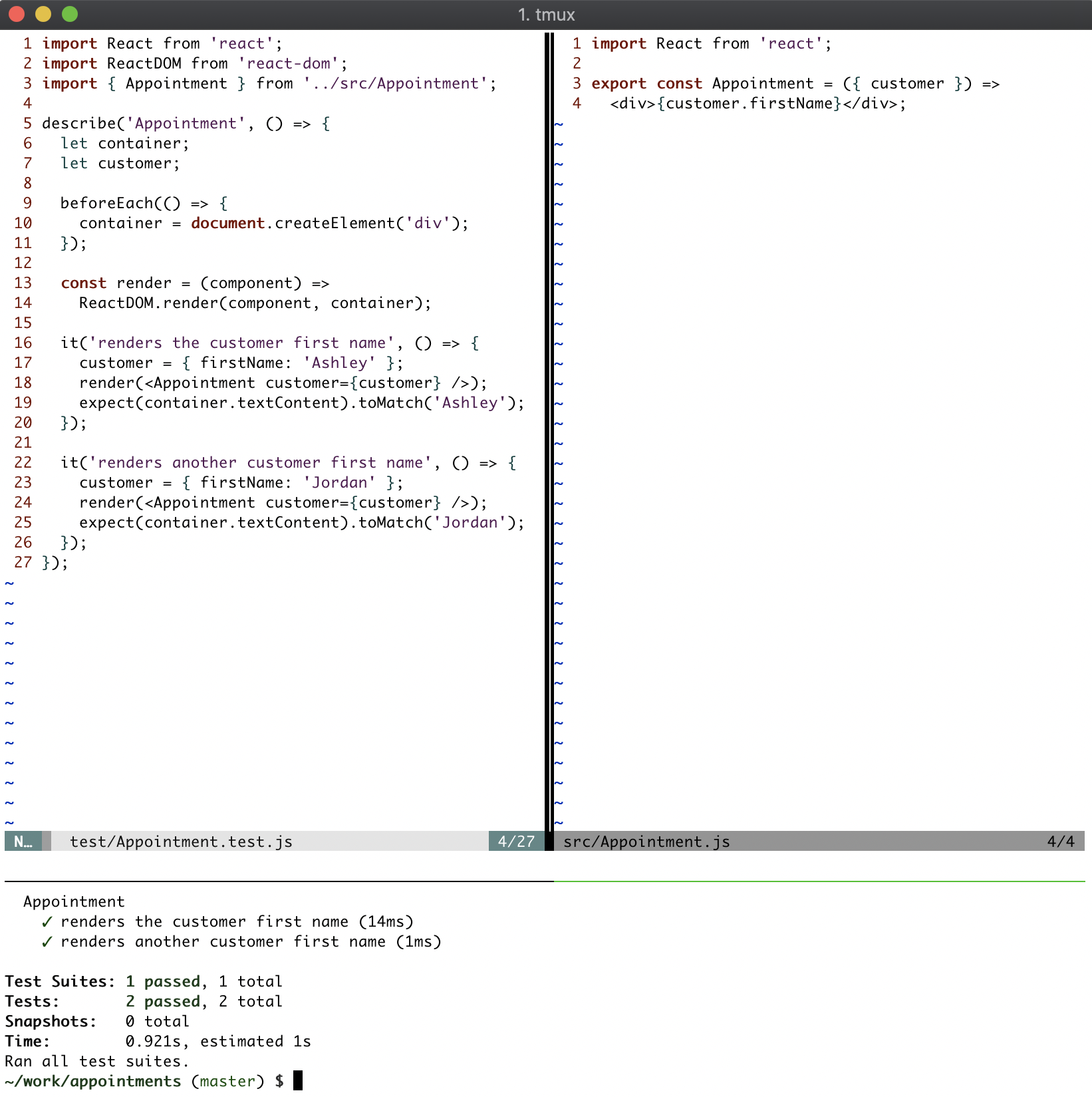The image size is (1092, 1097).
Task: Click the '(master)' branch name in prompt
Action: coord(227,1081)
